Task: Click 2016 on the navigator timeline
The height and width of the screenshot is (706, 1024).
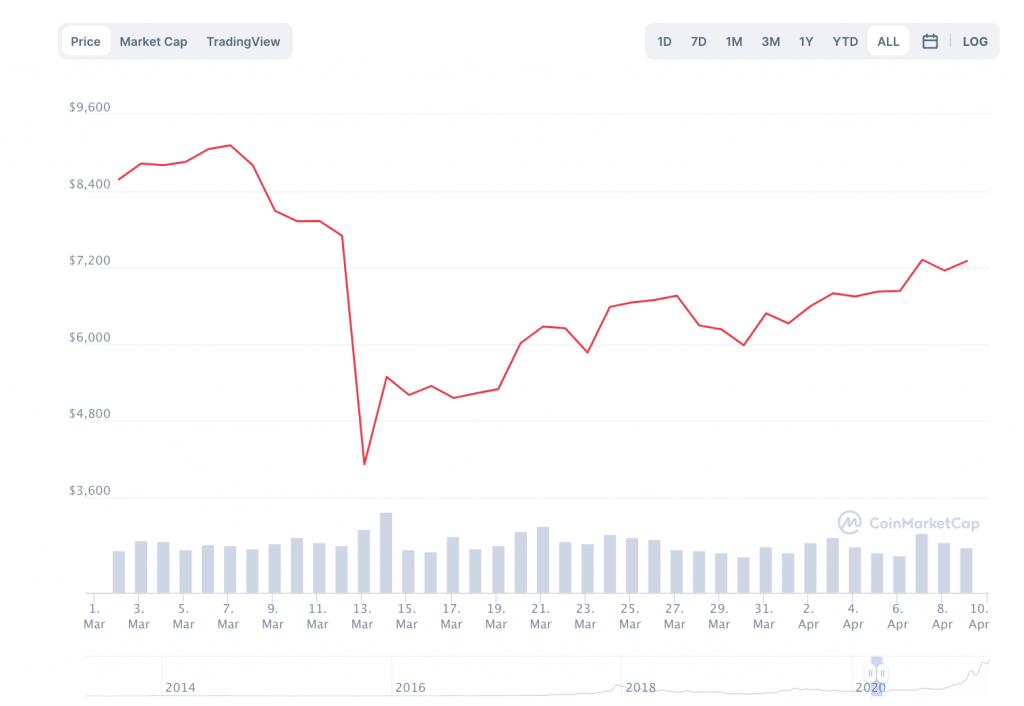Action: (411, 688)
